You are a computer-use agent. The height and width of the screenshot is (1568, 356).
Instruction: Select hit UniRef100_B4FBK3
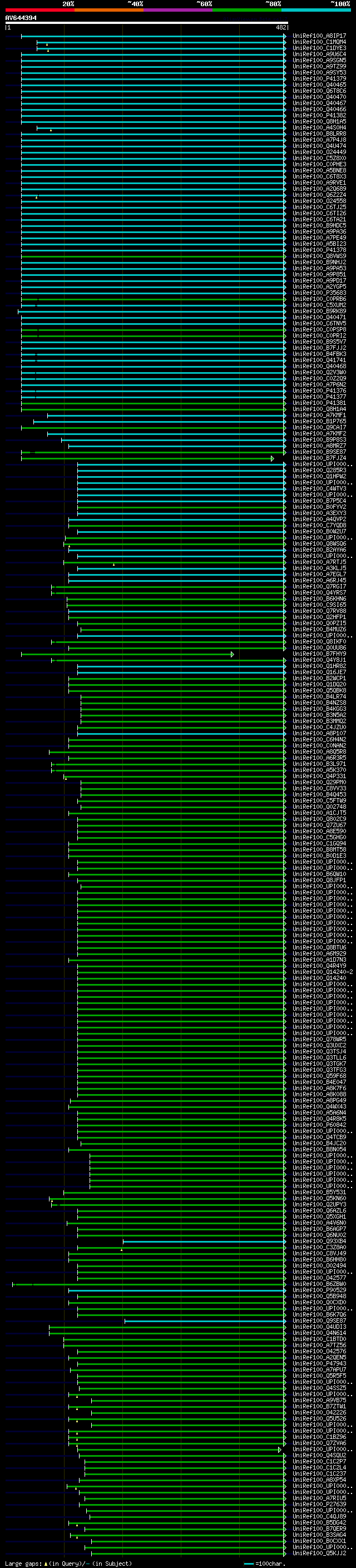coord(319,354)
